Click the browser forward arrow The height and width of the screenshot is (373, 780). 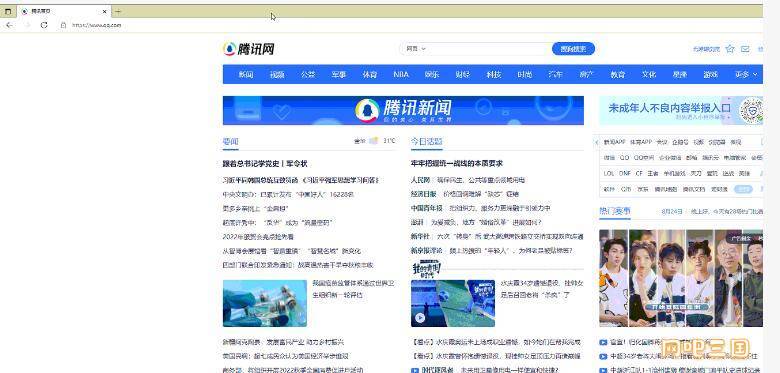click(x=27, y=25)
